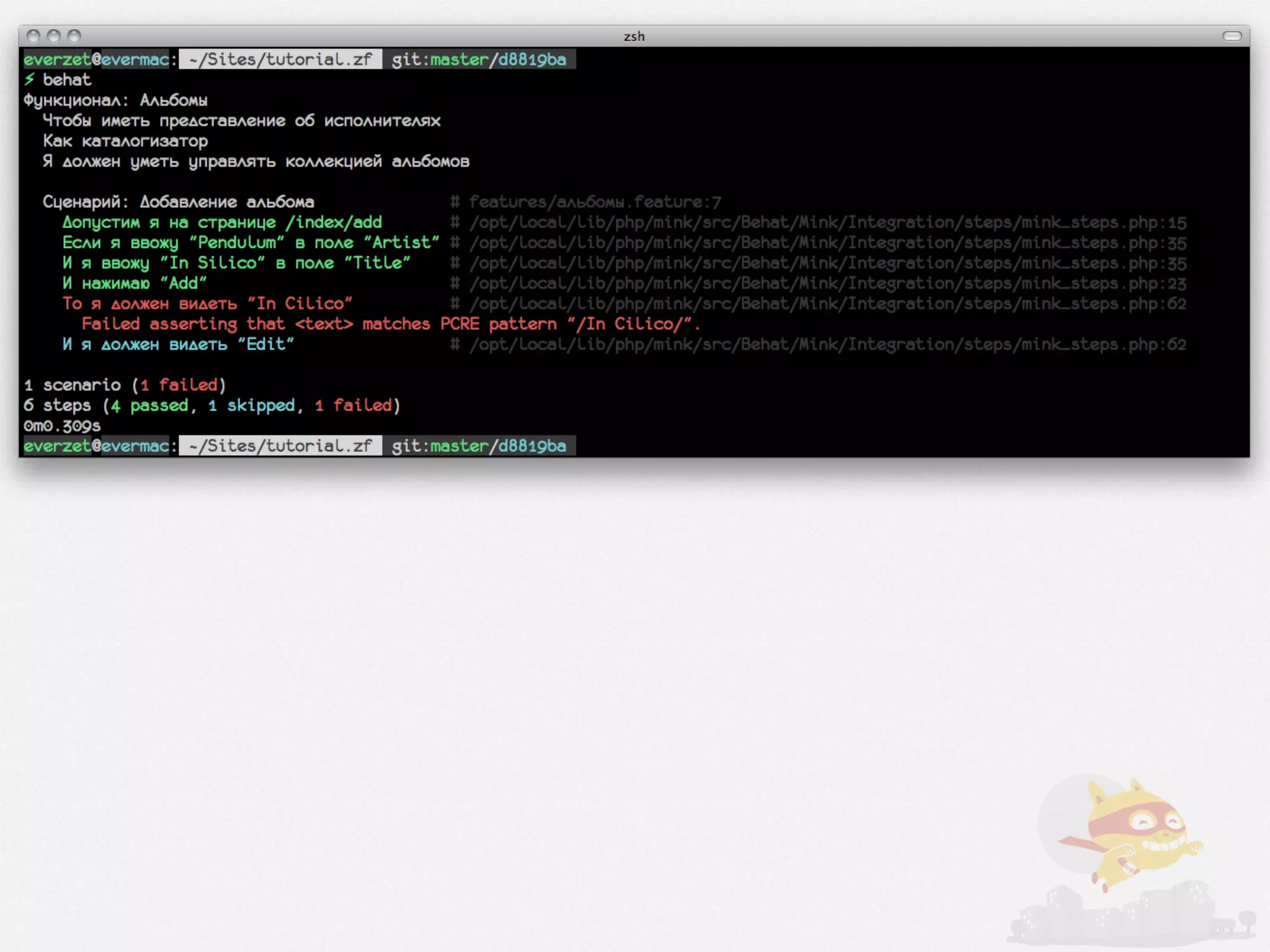Click the skipped step with "Edit"
Image resolution: width=1270 pixels, height=952 pixels.
(x=178, y=345)
